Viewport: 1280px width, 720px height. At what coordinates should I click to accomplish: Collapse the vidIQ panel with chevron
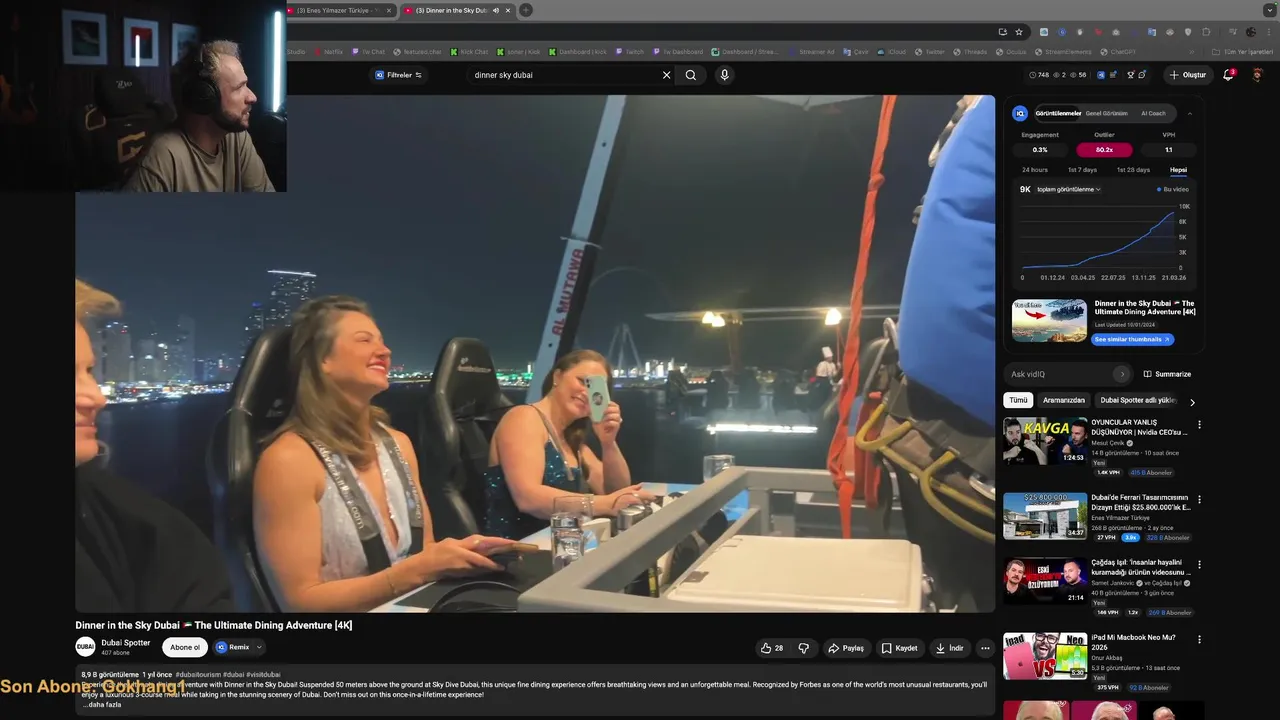pyautogui.click(x=1189, y=113)
